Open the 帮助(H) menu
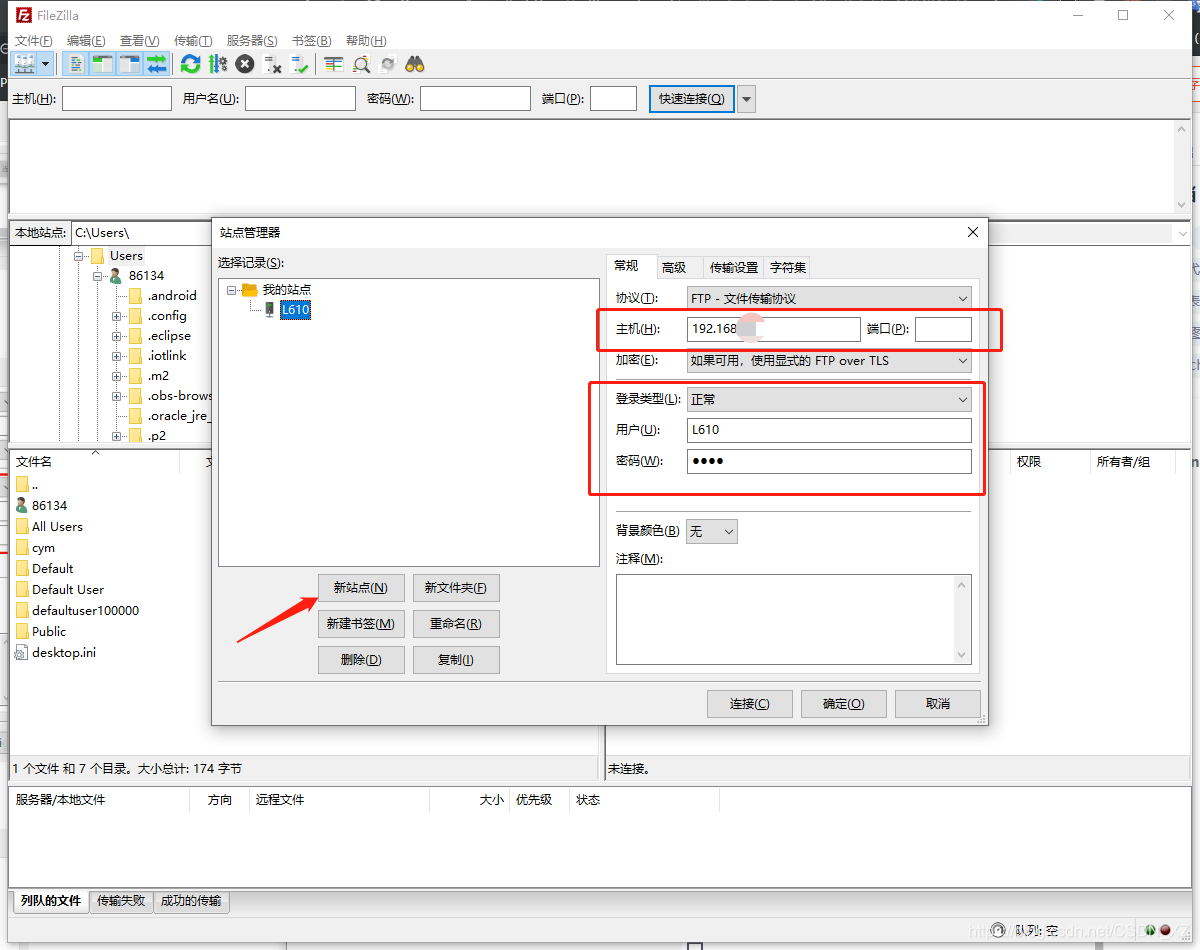 click(366, 41)
